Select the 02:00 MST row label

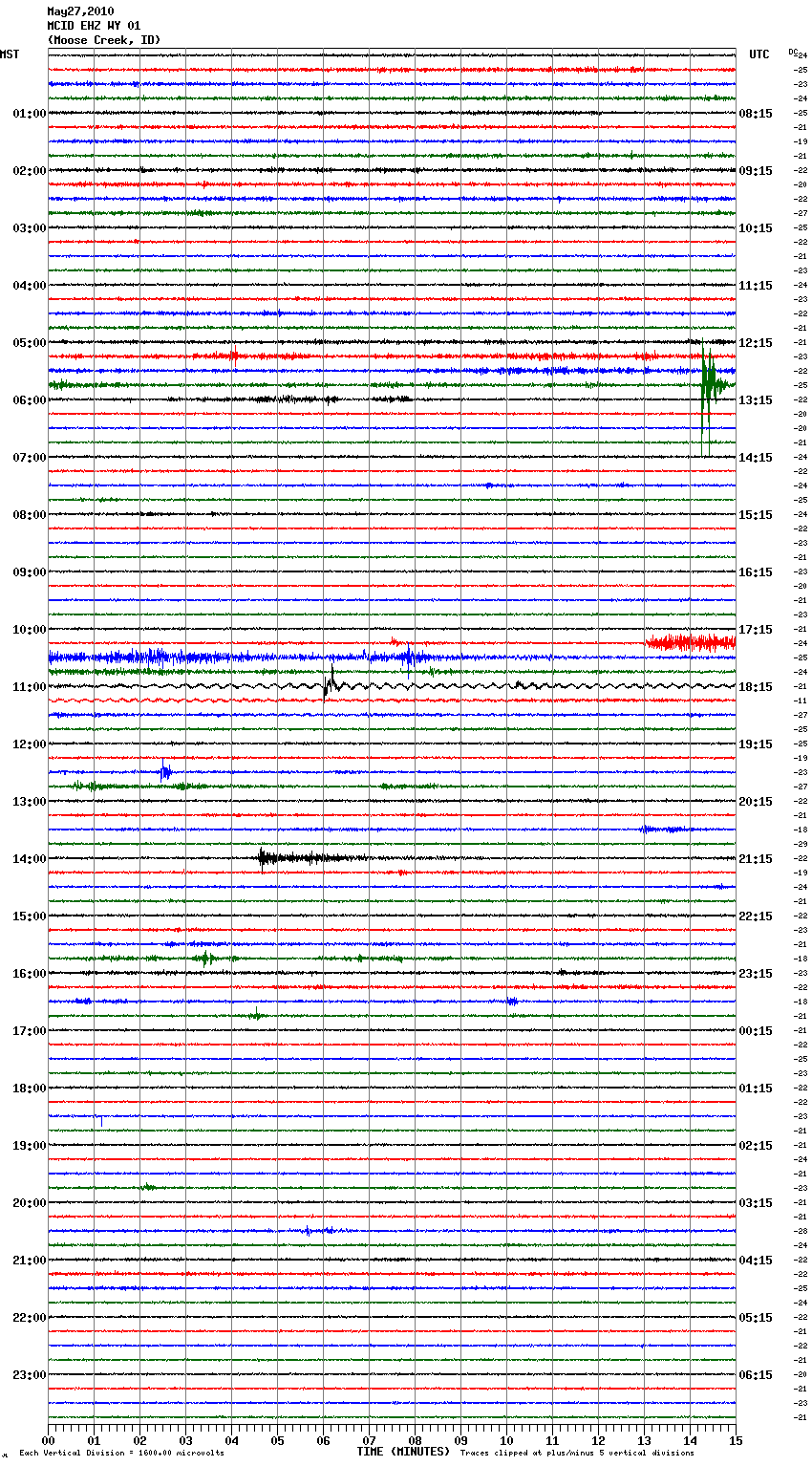pos(29,171)
